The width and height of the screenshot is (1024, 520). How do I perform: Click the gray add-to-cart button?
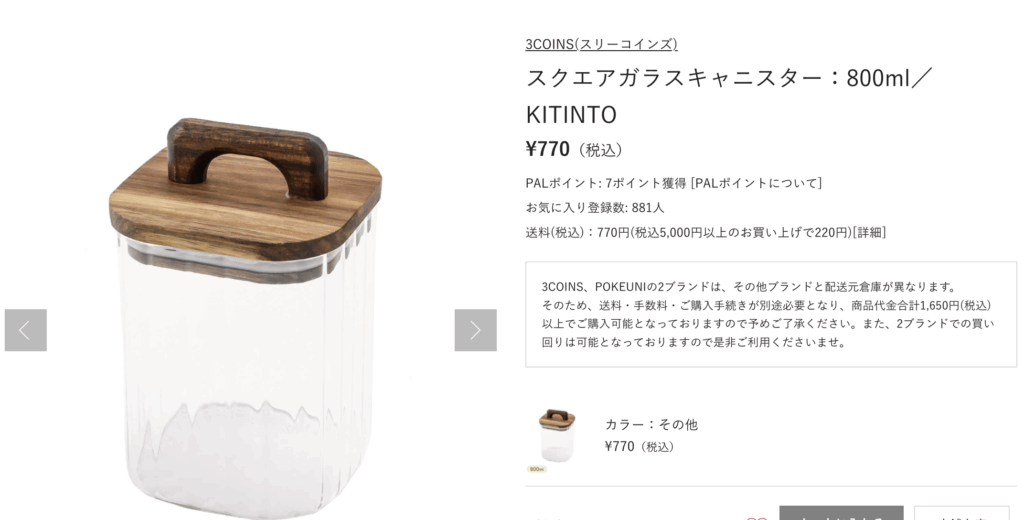(841, 513)
